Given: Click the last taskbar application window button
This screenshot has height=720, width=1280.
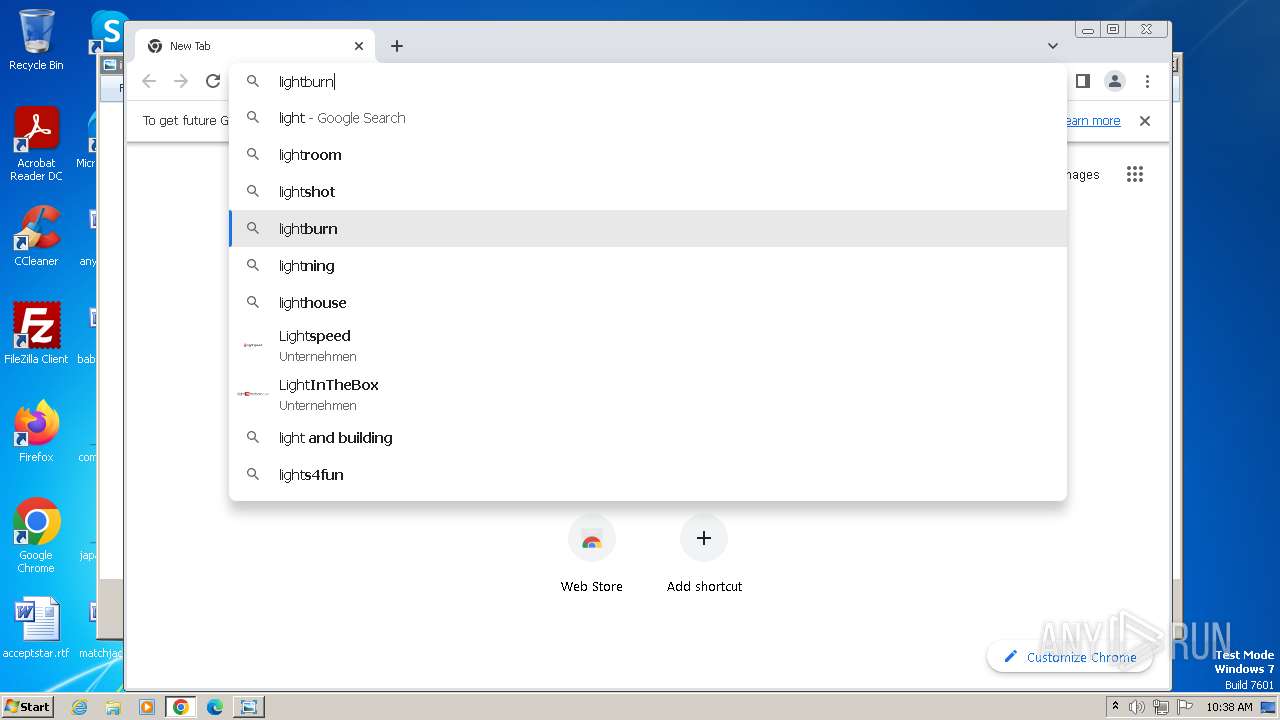Looking at the screenshot, I should [x=248, y=707].
